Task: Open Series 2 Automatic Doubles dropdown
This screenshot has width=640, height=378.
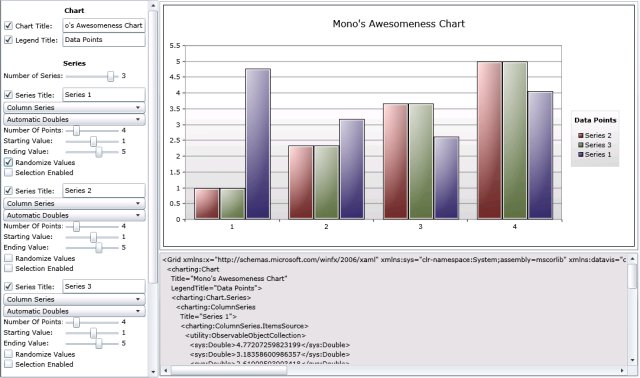Action: [74, 215]
